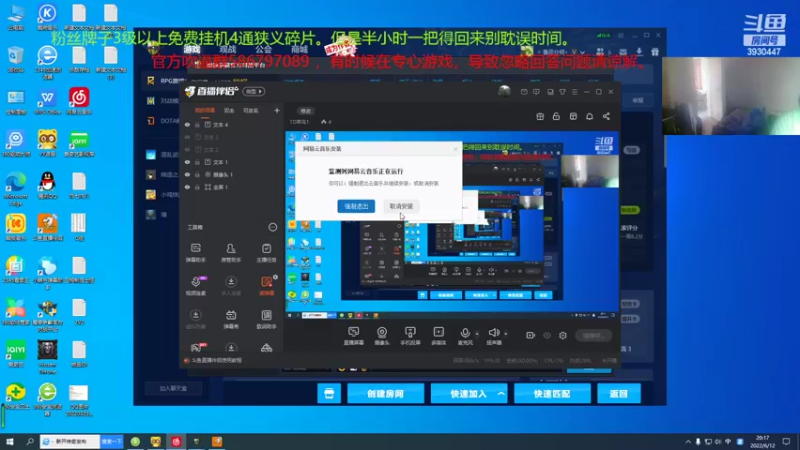Viewport: 800px width, 450px height.
Task: Show the hidden 文本 2 source
Action: pyautogui.click(x=187, y=149)
